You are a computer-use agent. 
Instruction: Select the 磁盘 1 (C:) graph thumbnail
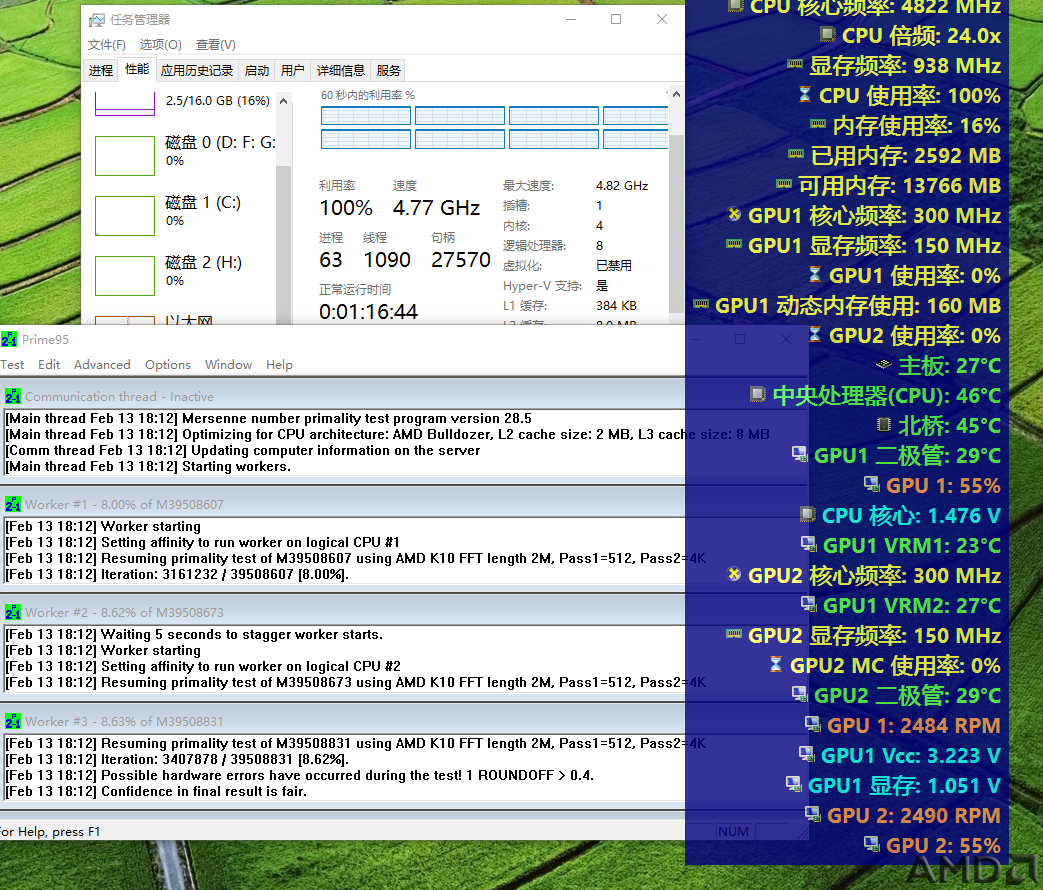tap(125, 216)
